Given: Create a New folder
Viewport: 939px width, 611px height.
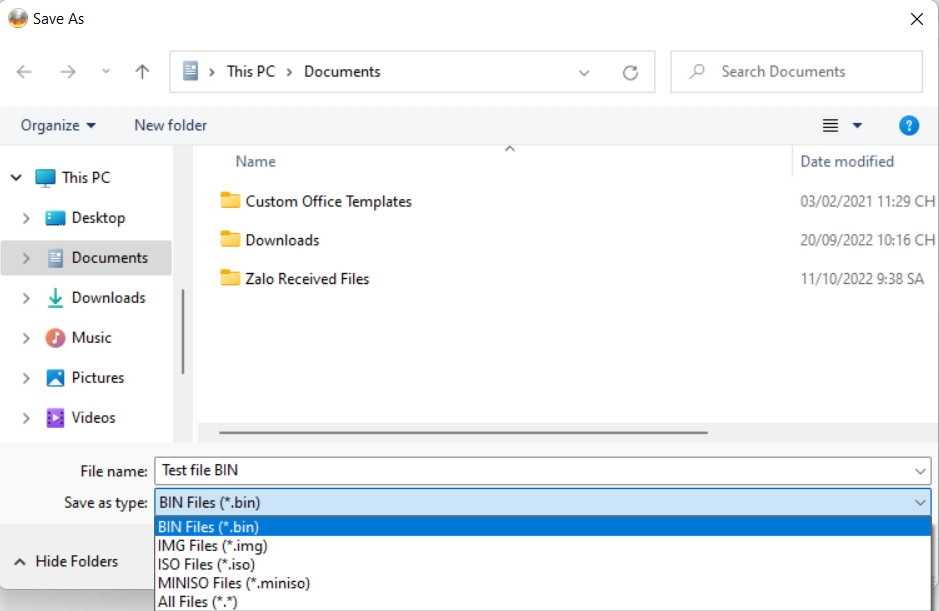Looking at the screenshot, I should pyautogui.click(x=171, y=125).
